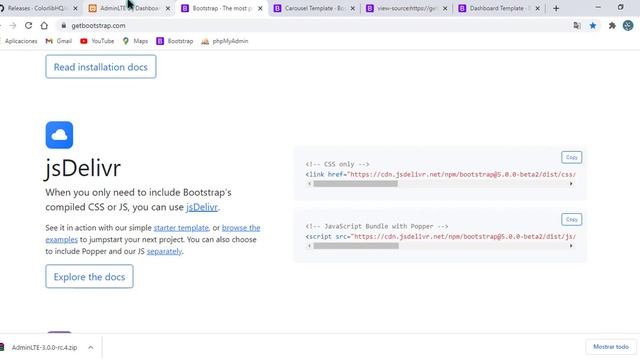The height and width of the screenshot is (360, 640).
Task: Close the Dashboard Template tab
Action: tap(538, 8)
